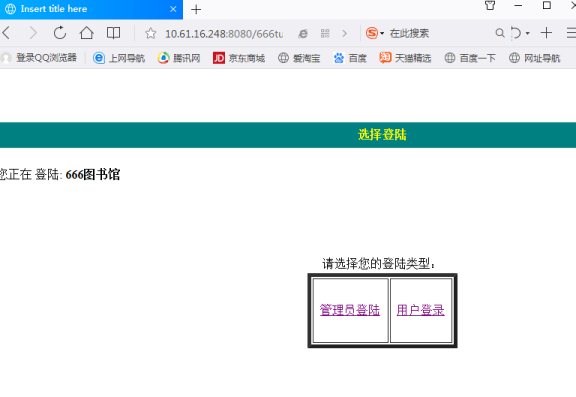The height and width of the screenshot is (397, 576).
Task: Open 登录QQ浏览器 bookmark
Action: (39, 58)
